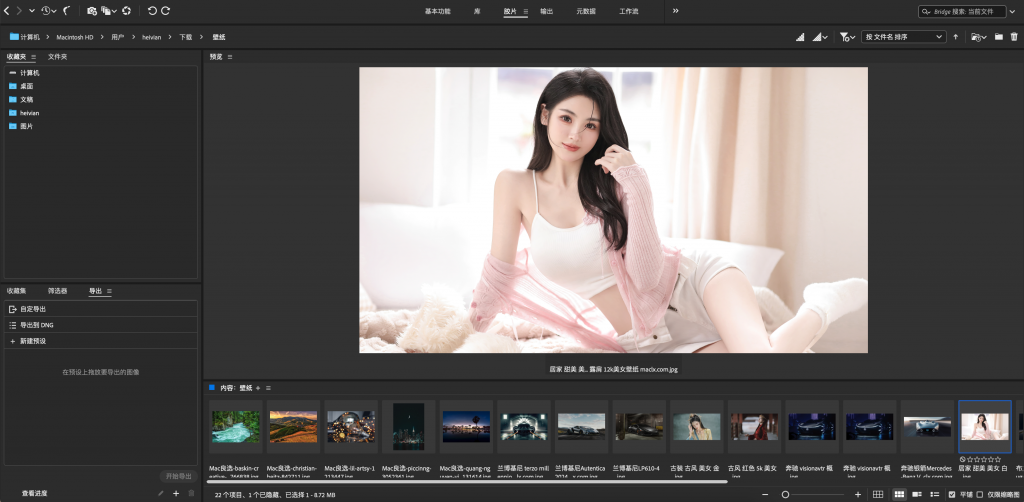1024x502 pixels.
Task: Open the 筛选器 panel tab
Action: [x=57, y=291]
